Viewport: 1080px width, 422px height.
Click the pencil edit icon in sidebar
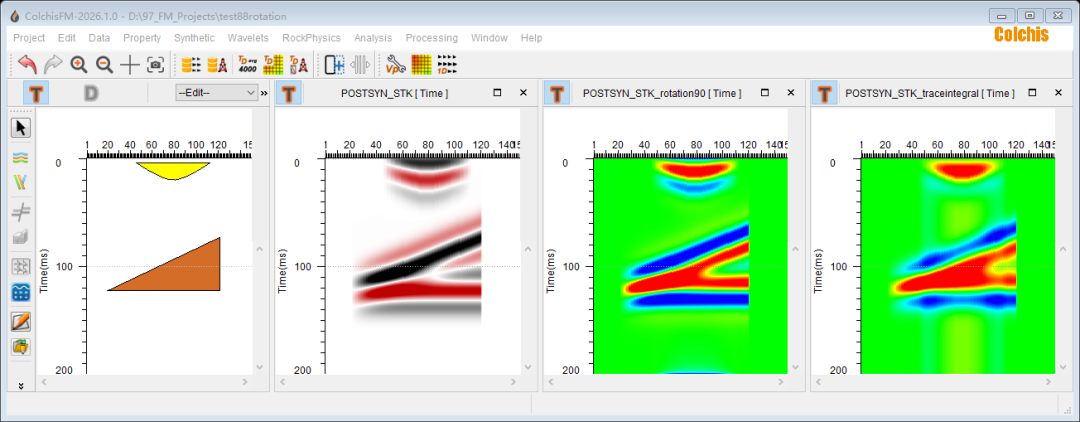pos(21,321)
